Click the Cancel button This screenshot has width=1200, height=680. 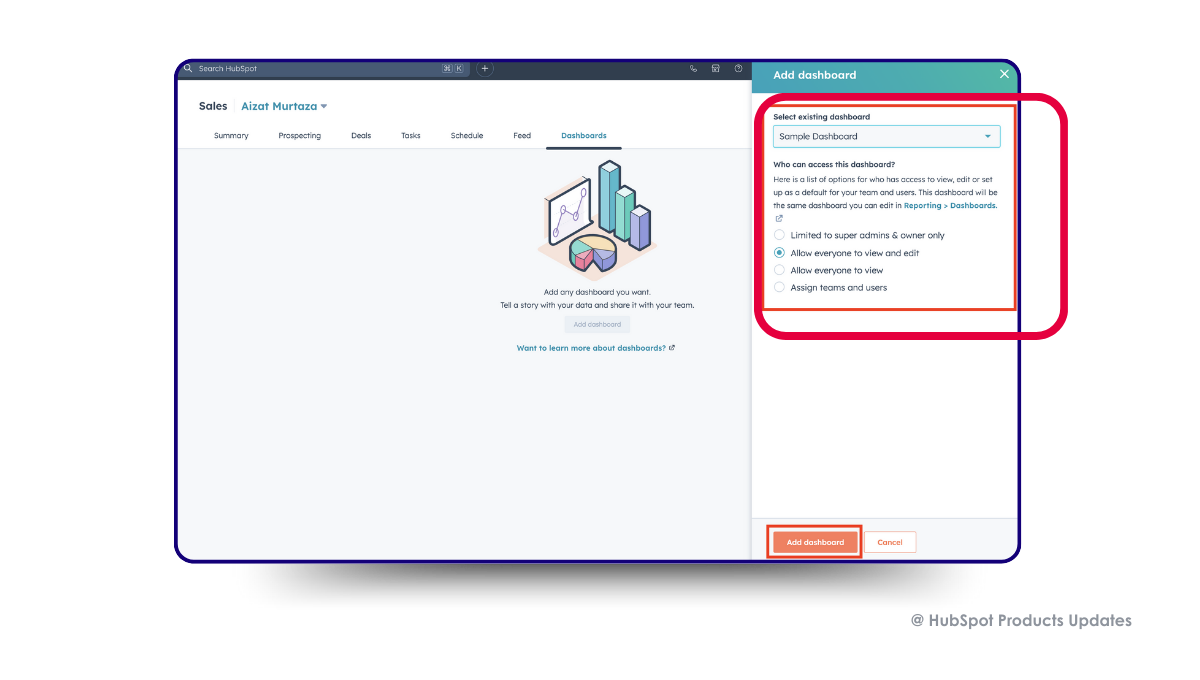click(890, 542)
